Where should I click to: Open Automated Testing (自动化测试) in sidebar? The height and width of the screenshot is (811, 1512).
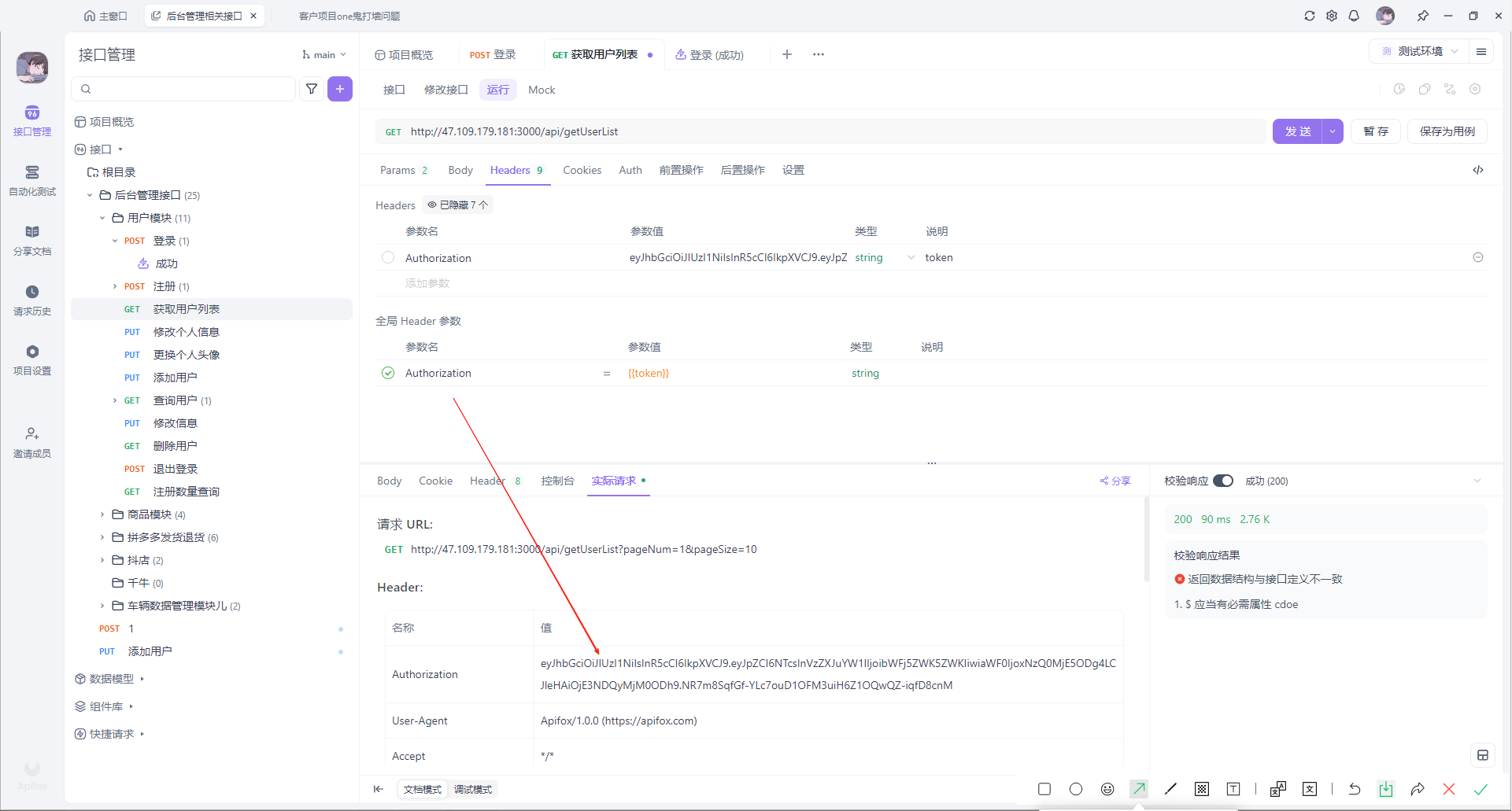coord(32,180)
